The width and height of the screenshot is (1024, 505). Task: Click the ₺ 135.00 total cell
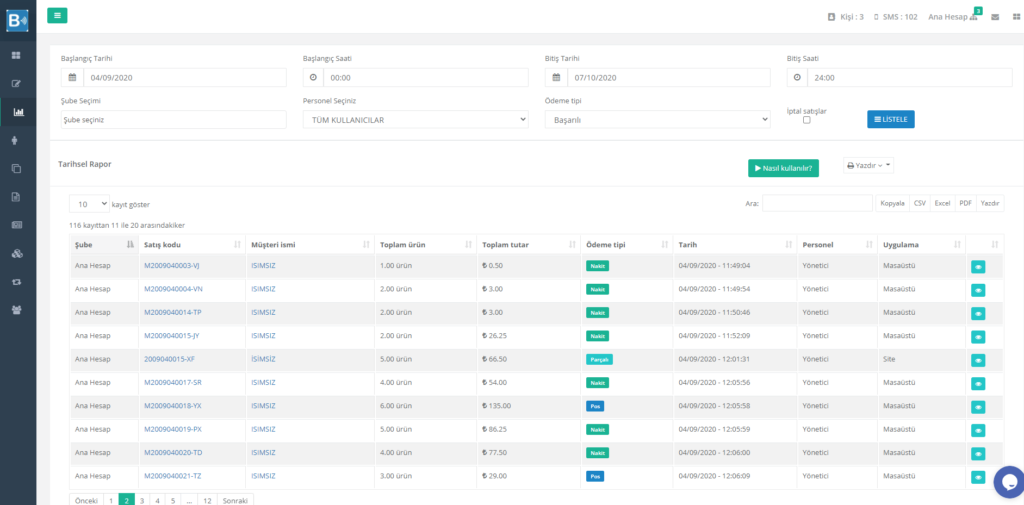pos(528,406)
